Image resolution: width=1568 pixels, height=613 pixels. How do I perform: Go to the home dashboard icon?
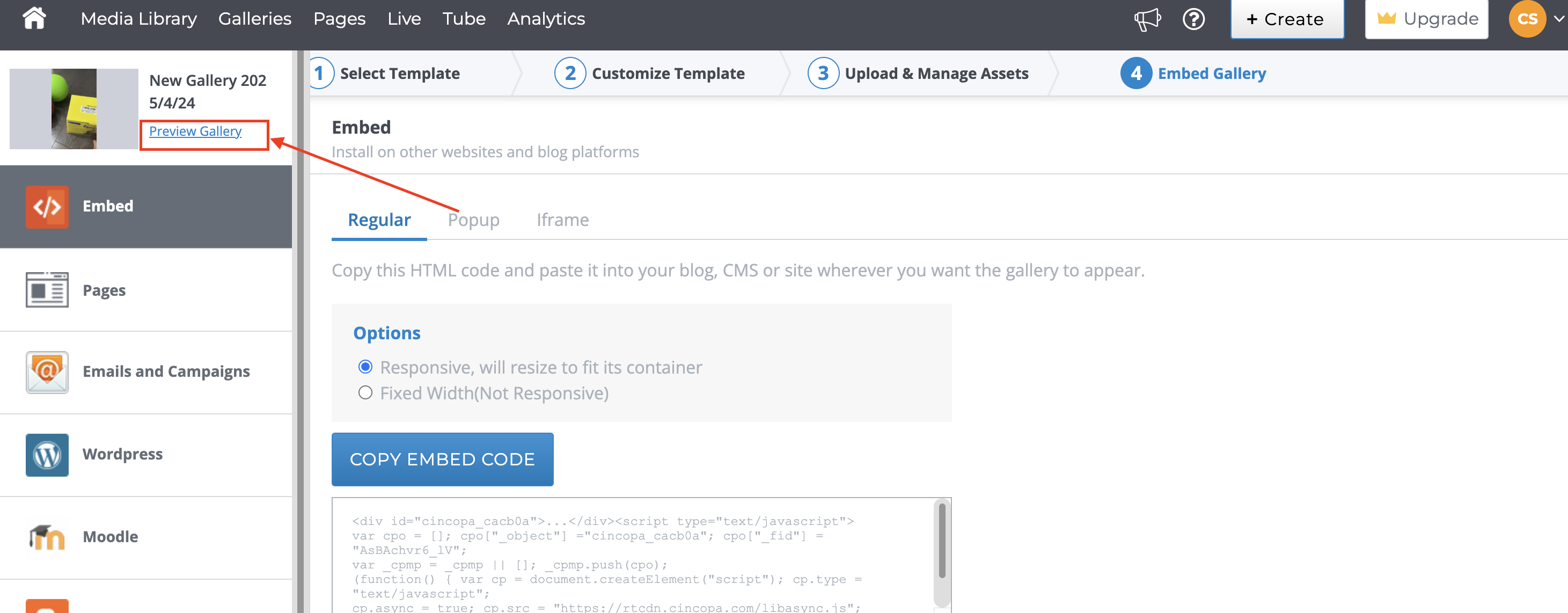click(34, 18)
